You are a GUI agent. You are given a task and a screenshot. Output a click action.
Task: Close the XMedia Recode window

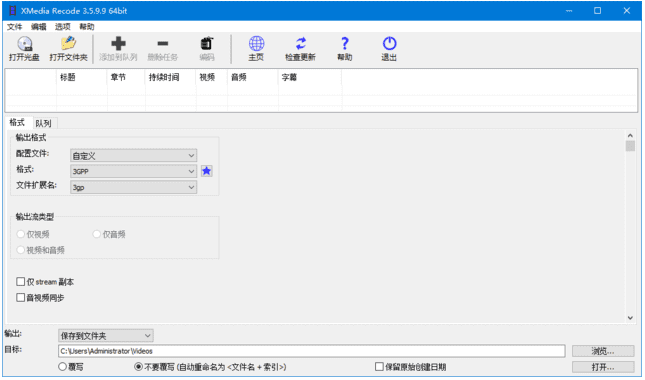626,11
